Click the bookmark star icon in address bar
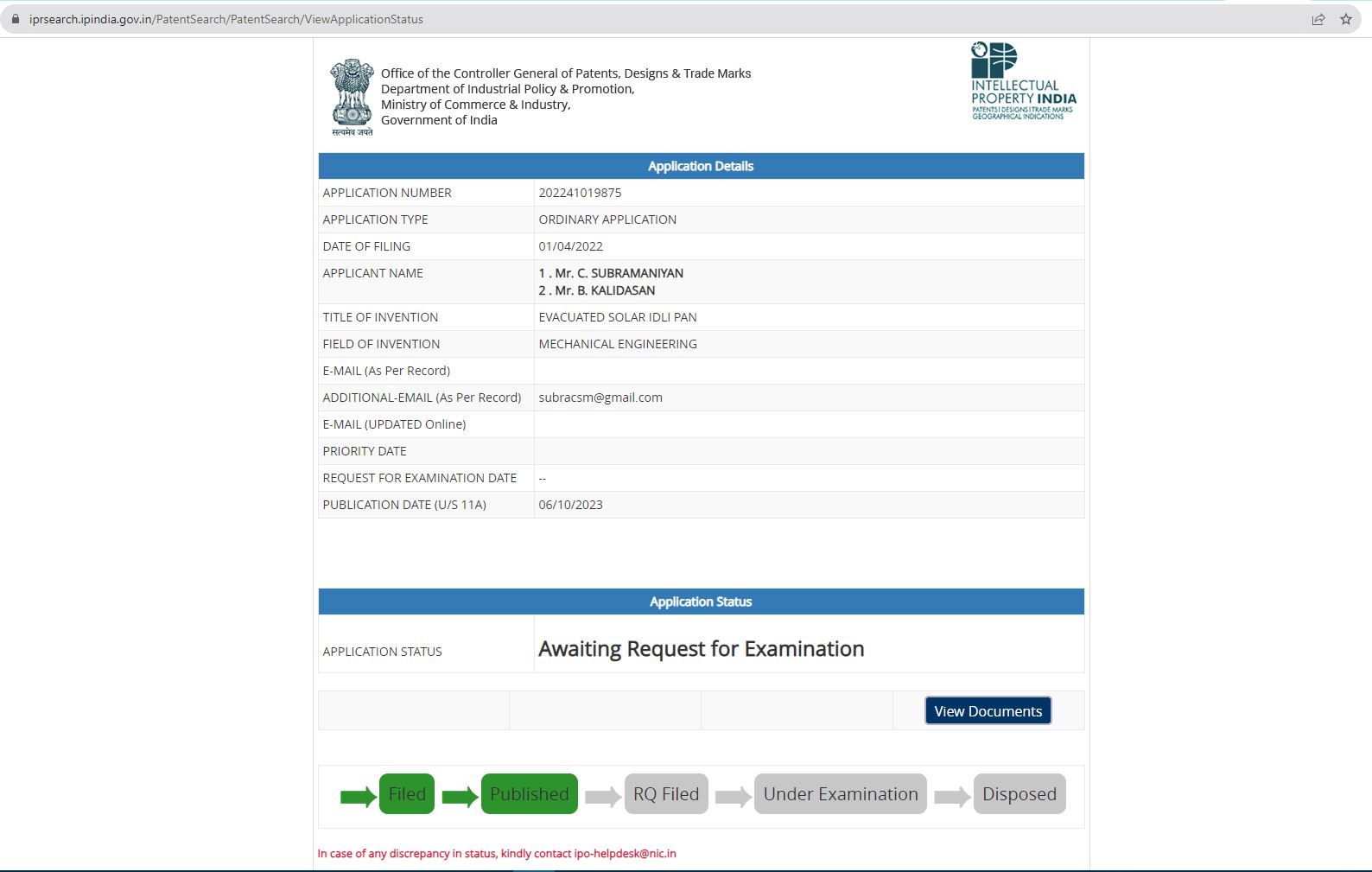The width and height of the screenshot is (1372, 872). pos(1345,19)
